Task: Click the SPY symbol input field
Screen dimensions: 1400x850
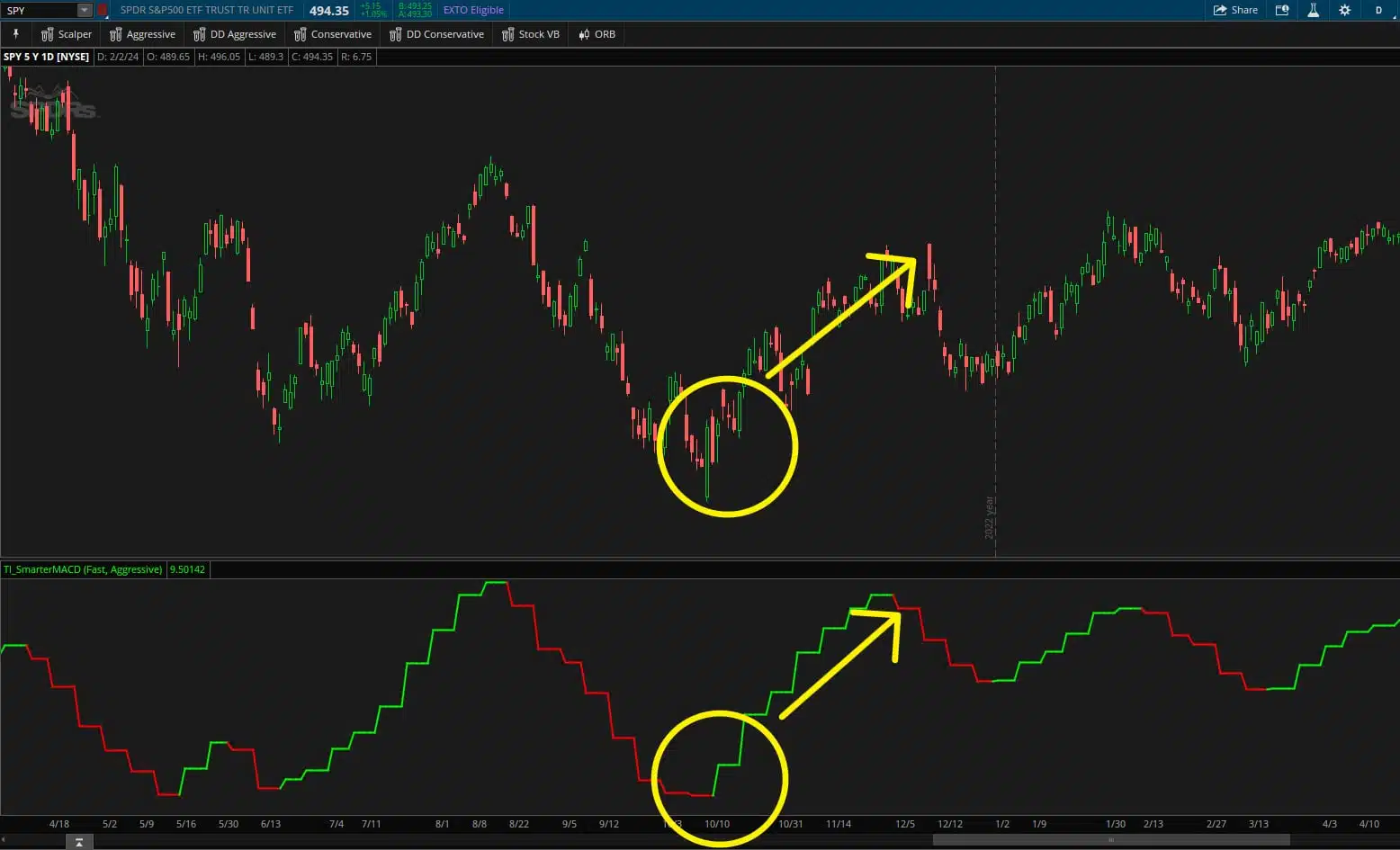Action: click(x=39, y=10)
